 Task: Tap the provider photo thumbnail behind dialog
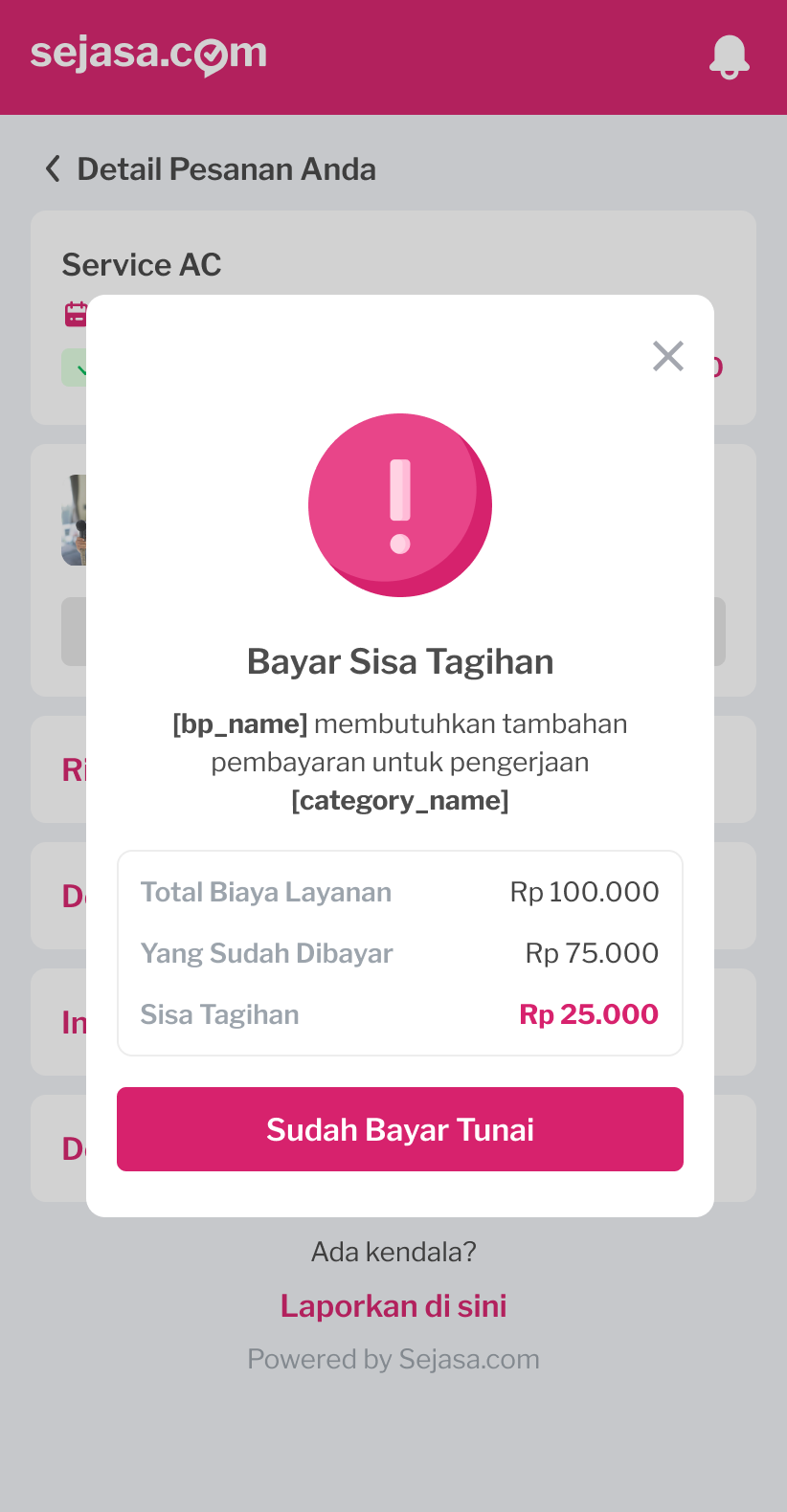[74, 520]
